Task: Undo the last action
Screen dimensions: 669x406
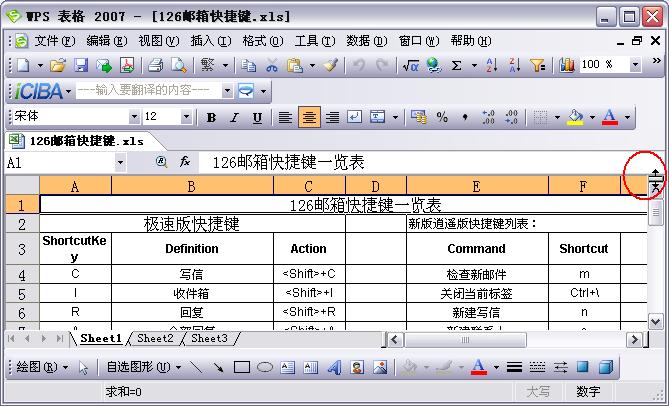Action: 358,65
